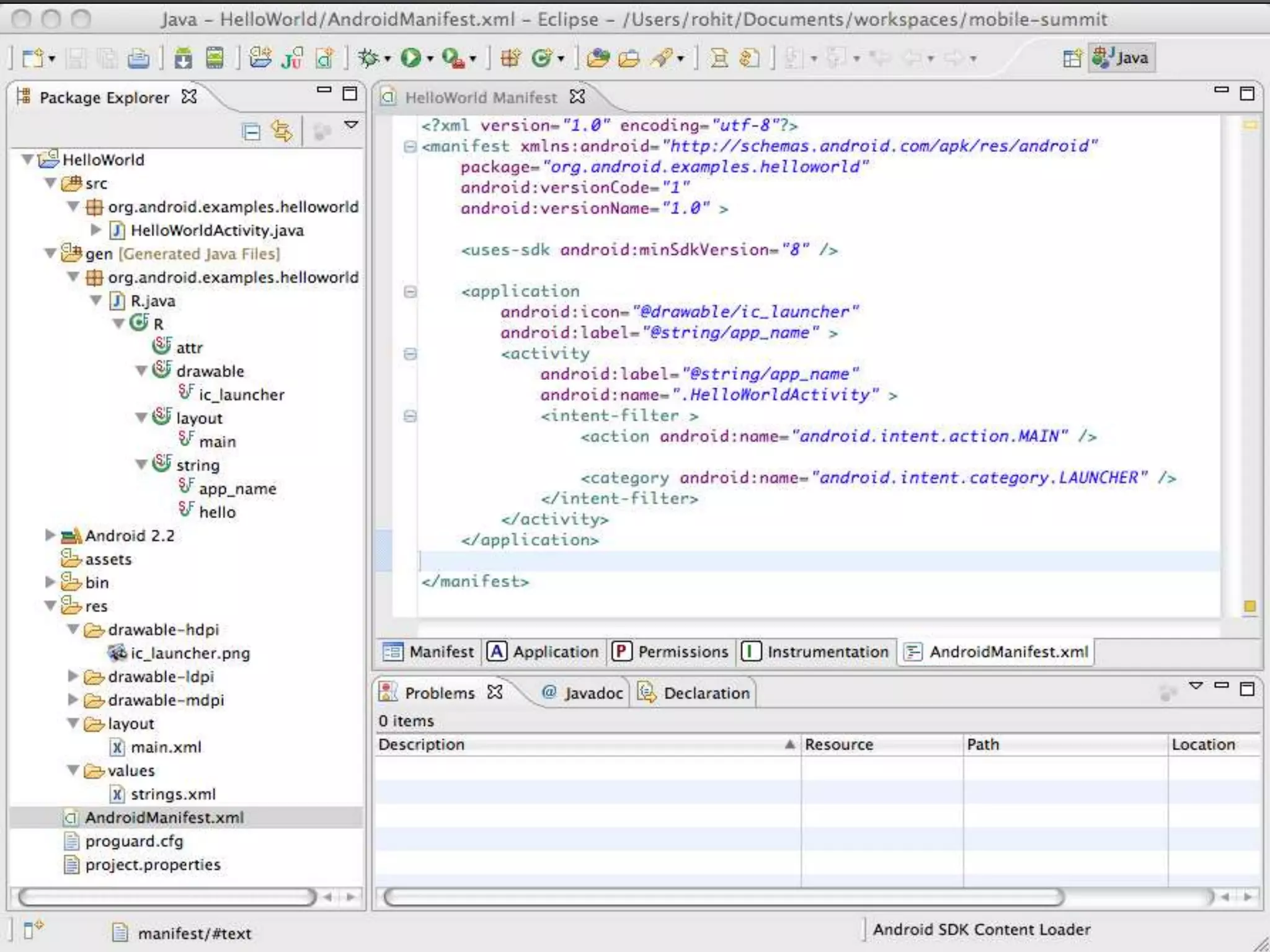Collapse the values folder node
Screen dimensions: 1270x952
point(73,770)
